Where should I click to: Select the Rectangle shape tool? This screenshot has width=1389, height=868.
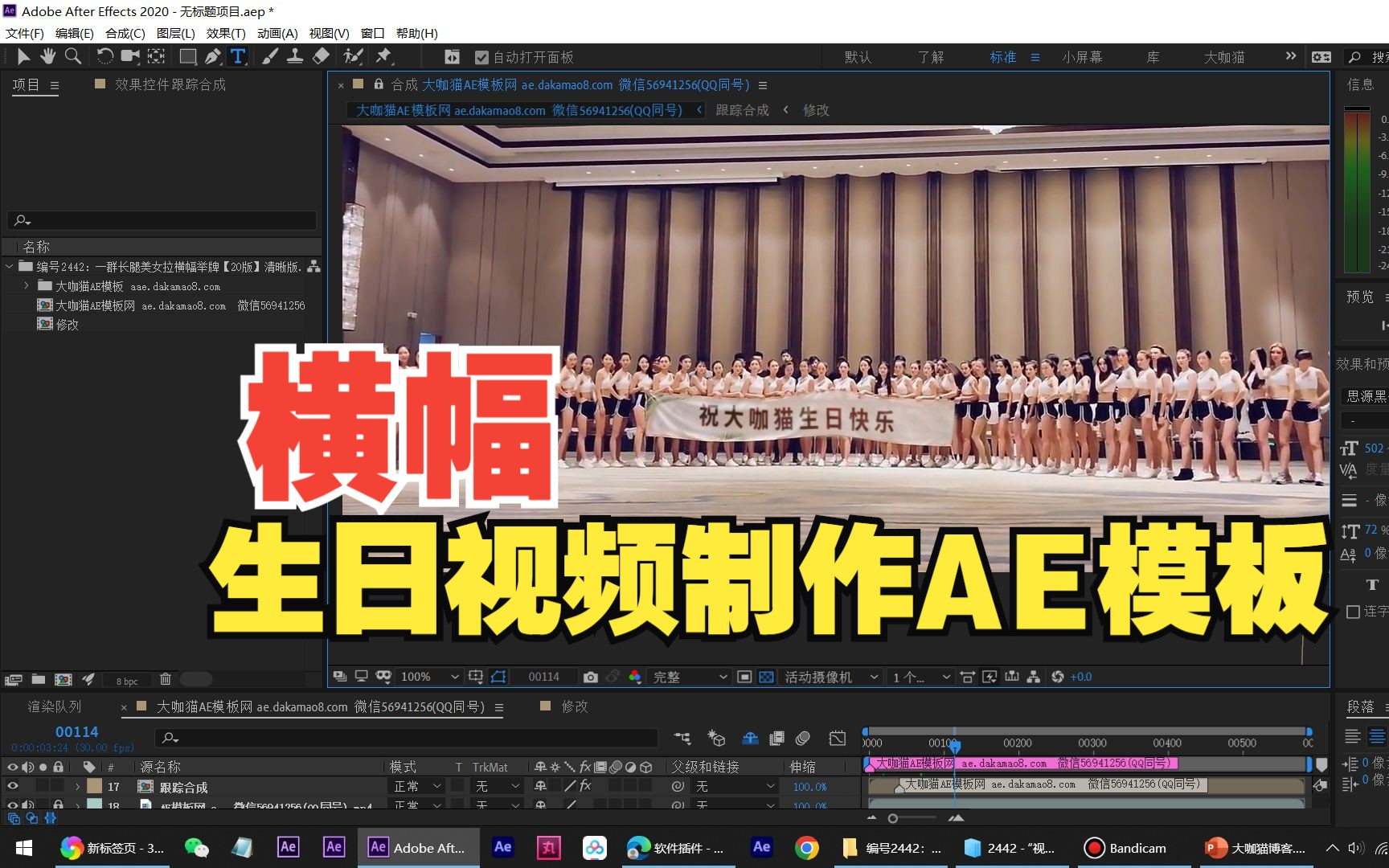click(x=187, y=56)
